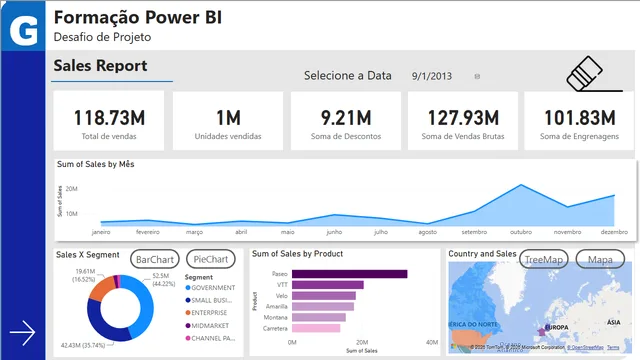Click the EUROPA label on the map
Image resolution: width=640 pixels, height=360 pixels.
[557, 327]
